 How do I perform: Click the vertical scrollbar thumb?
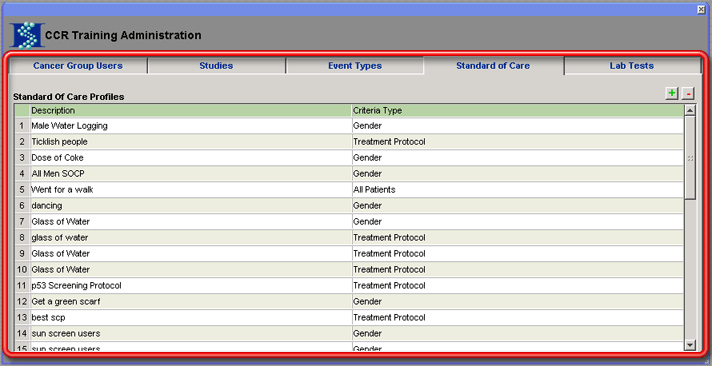(x=690, y=158)
